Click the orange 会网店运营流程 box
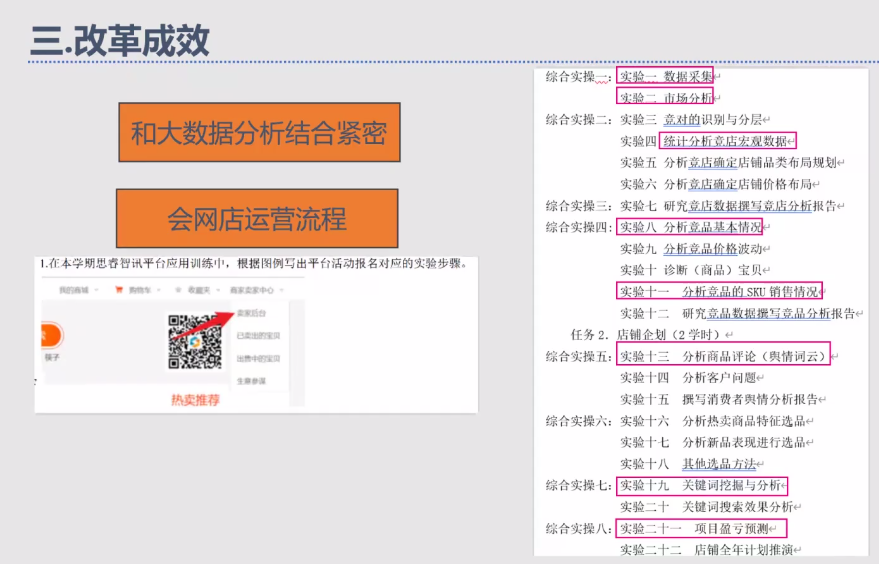The height and width of the screenshot is (564, 879). point(257,218)
